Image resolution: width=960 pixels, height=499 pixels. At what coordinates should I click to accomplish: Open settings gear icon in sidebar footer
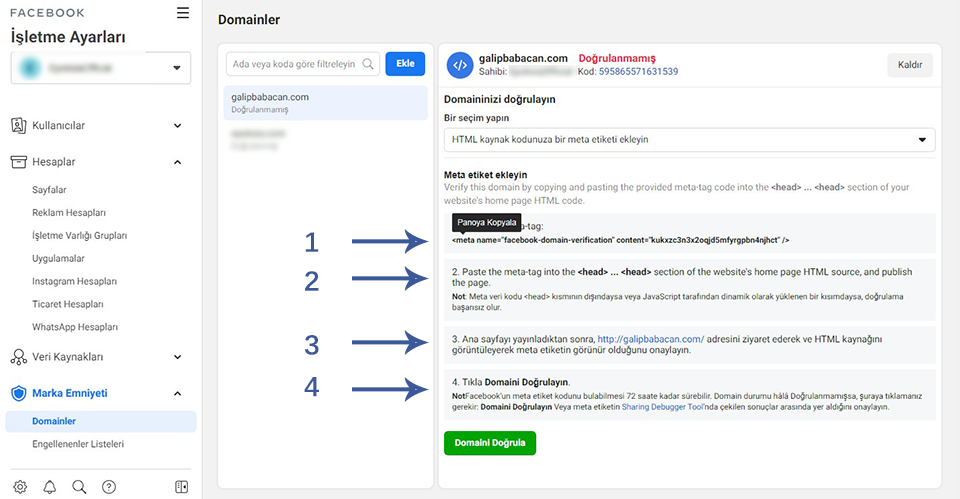(x=20, y=487)
